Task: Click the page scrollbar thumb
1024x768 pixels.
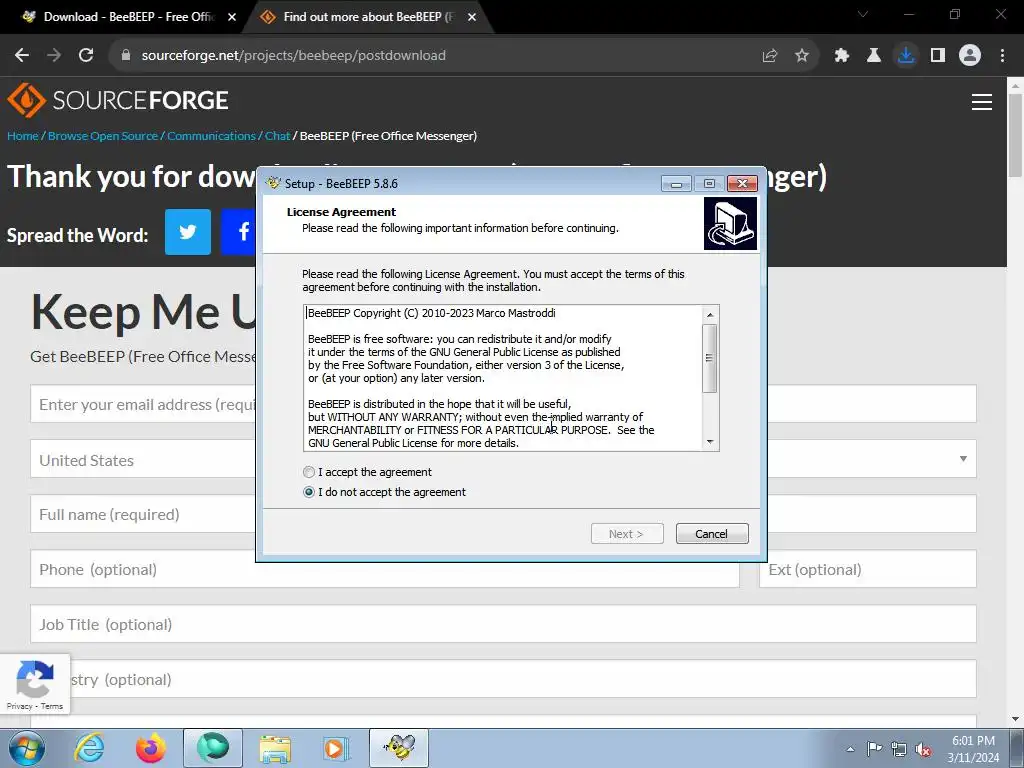Action: pyautogui.click(x=1015, y=134)
